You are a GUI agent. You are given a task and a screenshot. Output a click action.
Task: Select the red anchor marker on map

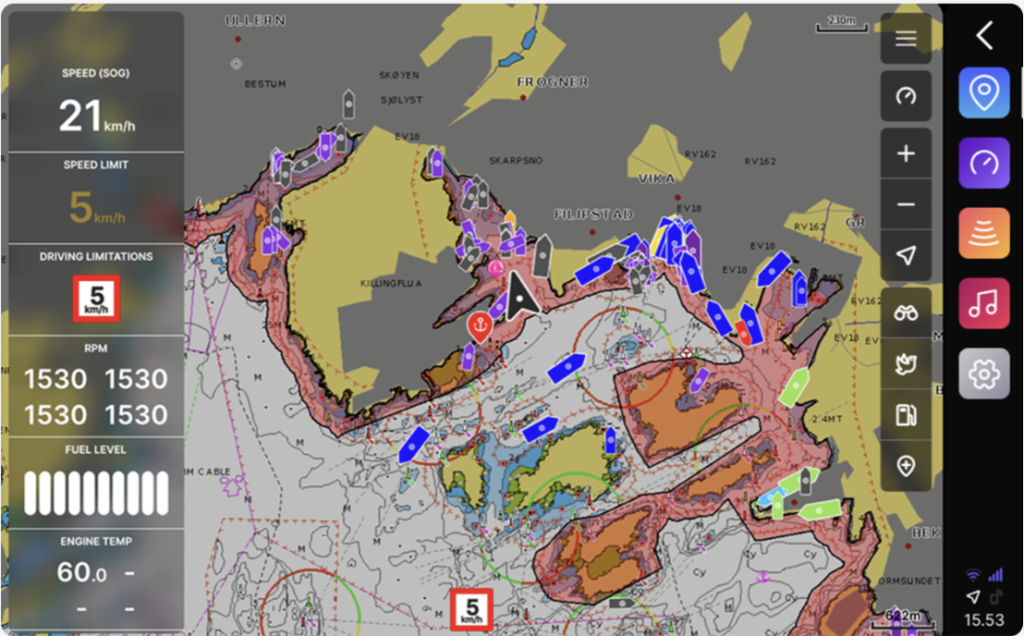click(479, 326)
